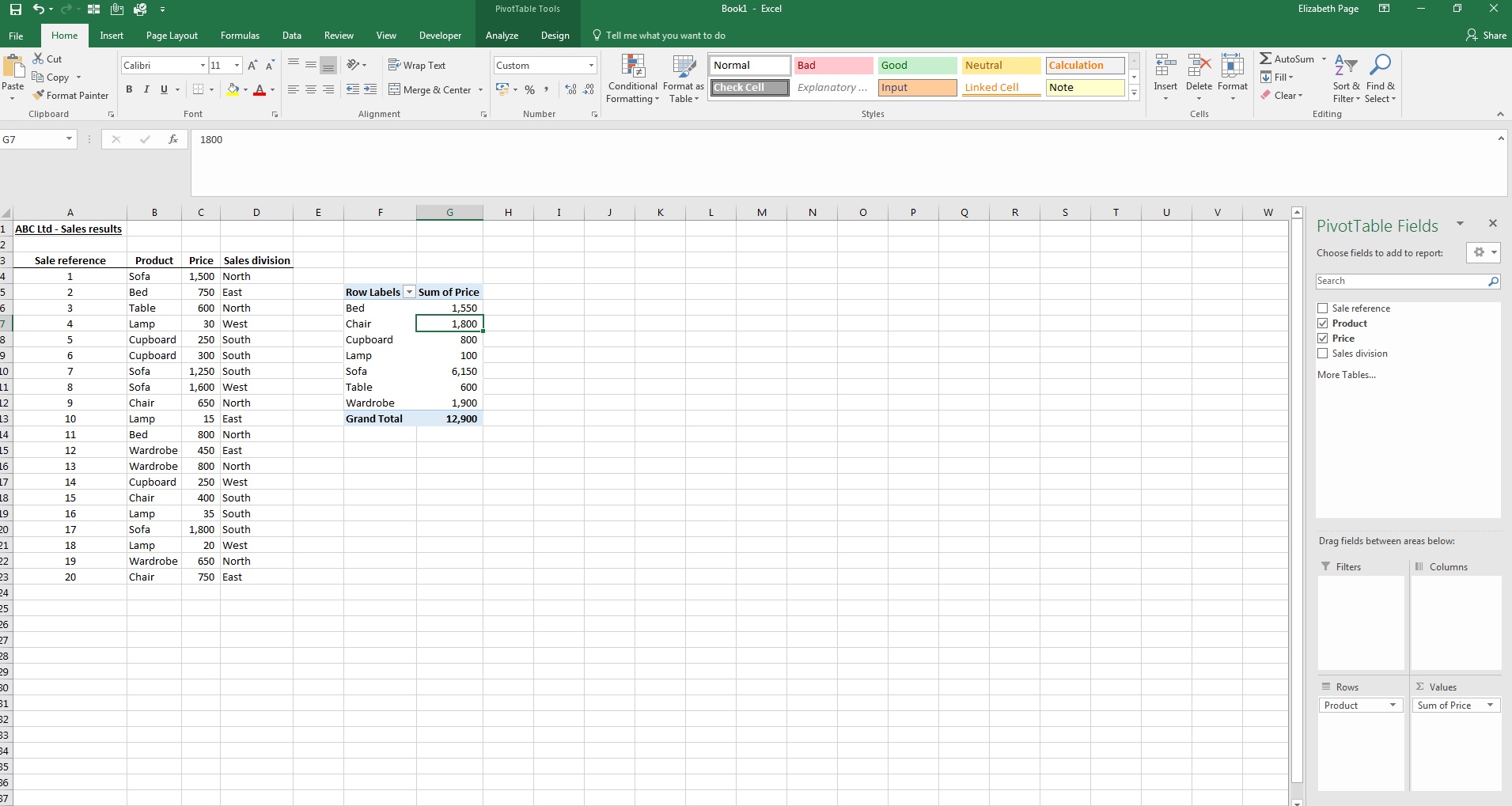Click Decrease Font Size icon

click(x=270, y=65)
